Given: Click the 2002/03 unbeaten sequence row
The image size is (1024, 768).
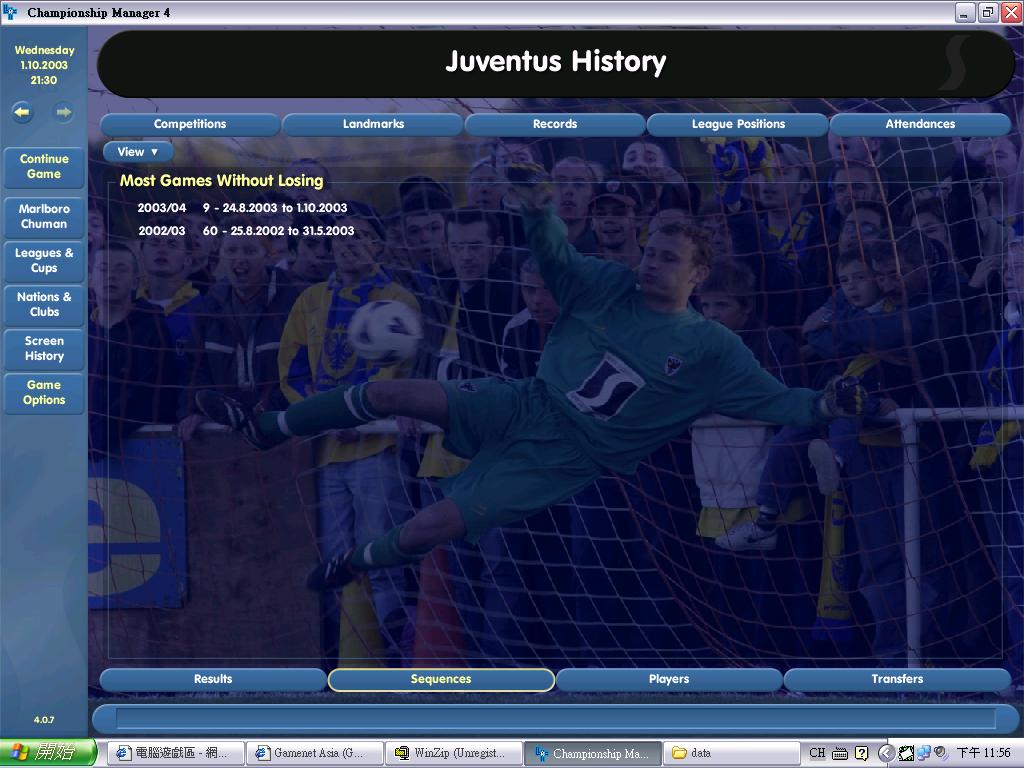Looking at the screenshot, I should pyautogui.click(x=246, y=231).
